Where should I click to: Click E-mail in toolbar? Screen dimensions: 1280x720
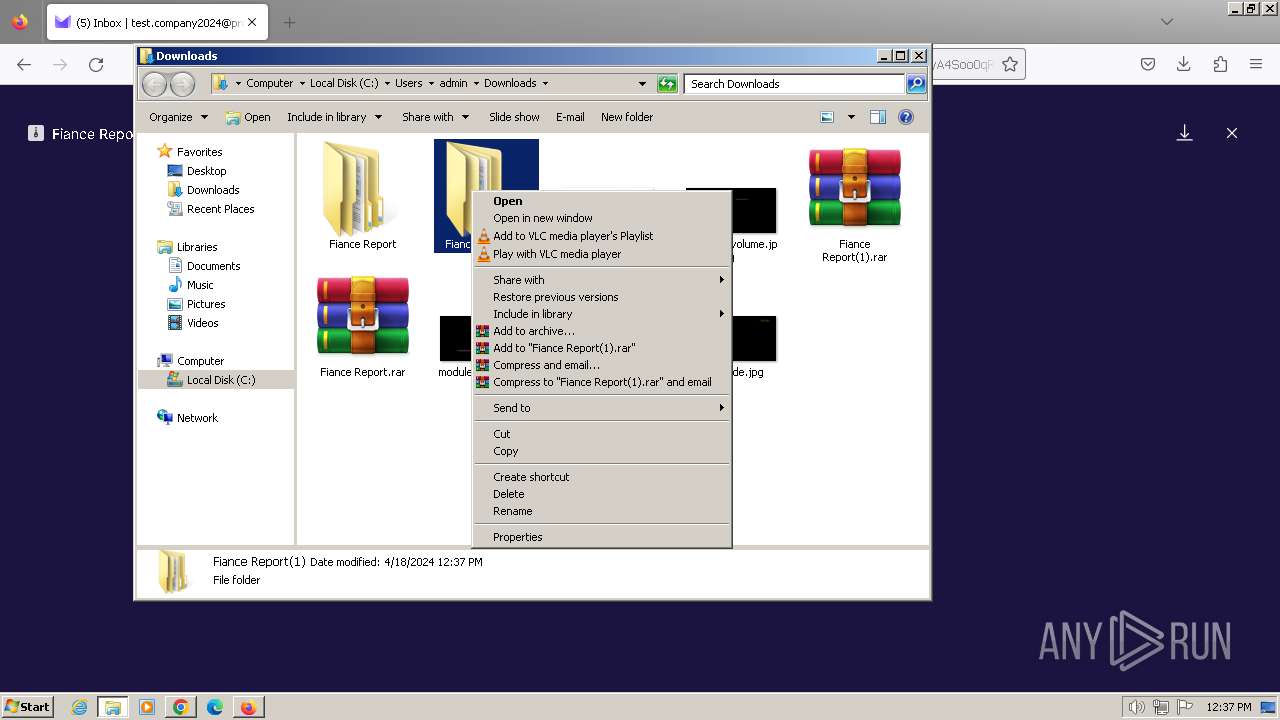570,117
